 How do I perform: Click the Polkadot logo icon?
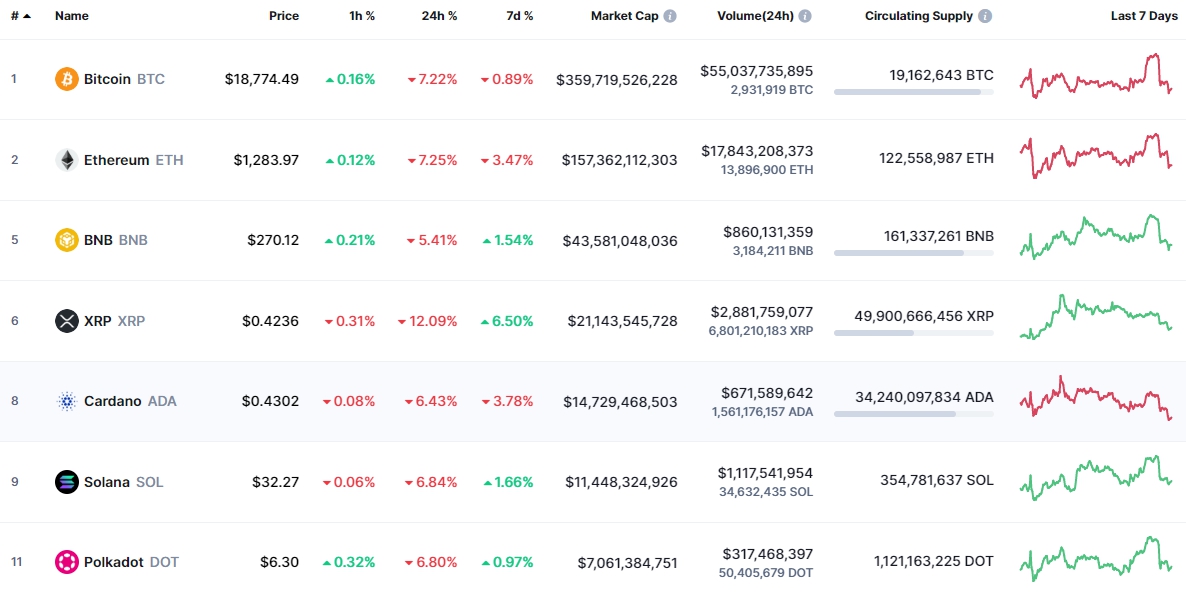pos(67,562)
